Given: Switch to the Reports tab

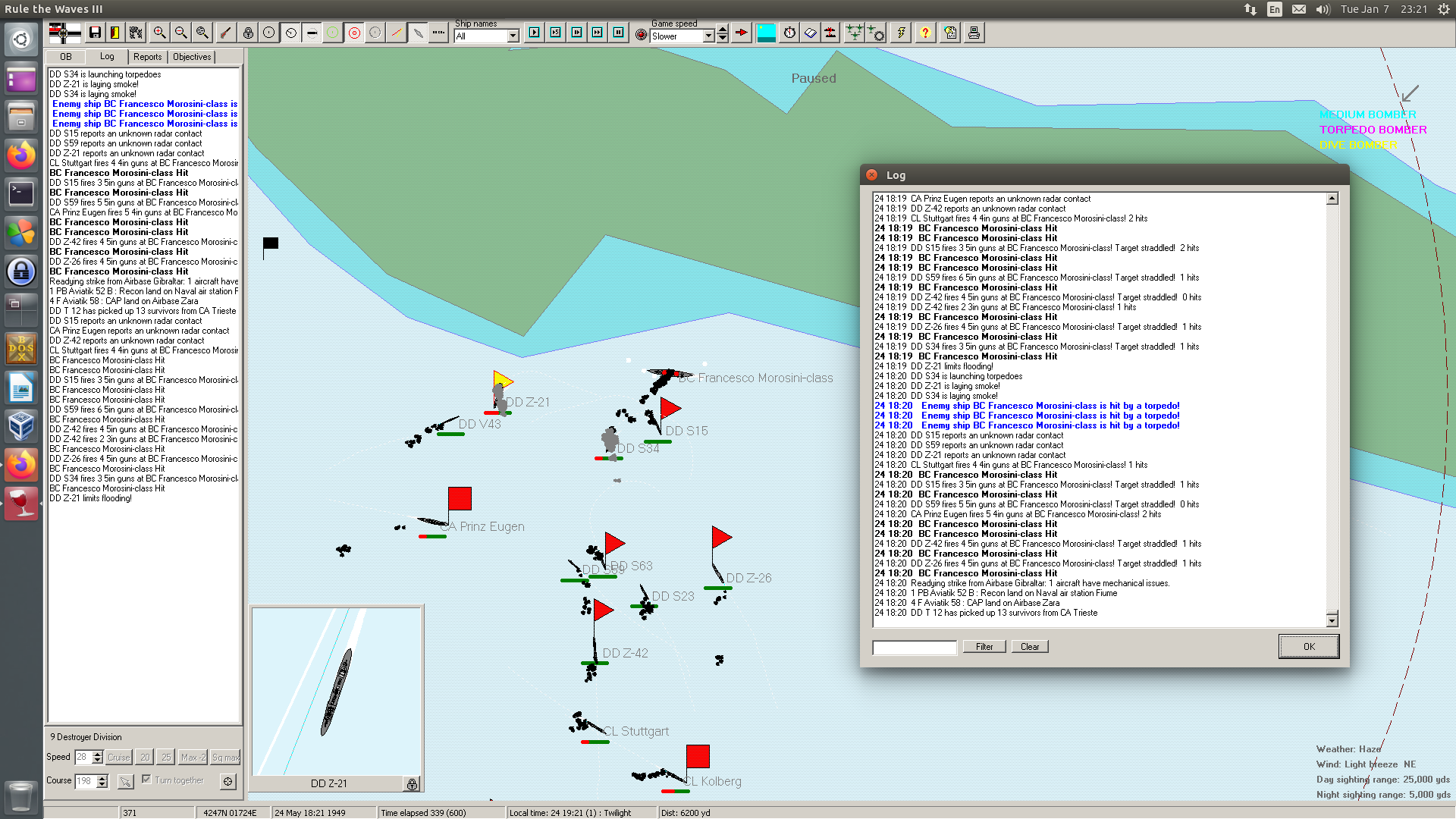Looking at the screenshot, I should 148,57.
